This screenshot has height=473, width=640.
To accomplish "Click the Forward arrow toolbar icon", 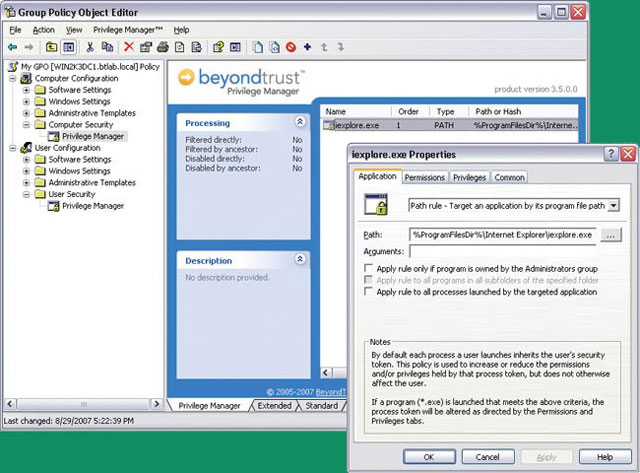I will 29,47.
